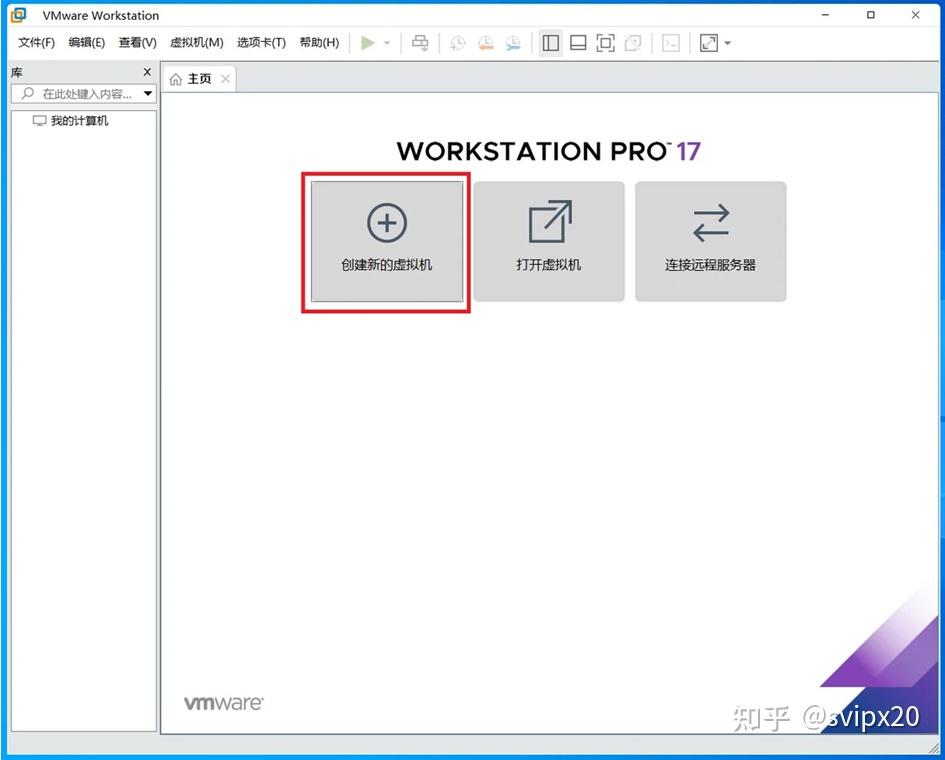Click the Unity mode toolbar icon
The height and width of the screenshot is (760, 945).
[x=633, y=43]
